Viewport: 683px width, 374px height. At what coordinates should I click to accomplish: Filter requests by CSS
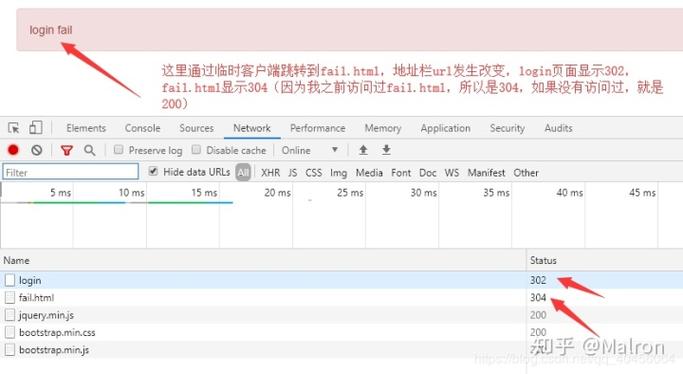pyautogui.click(x=314, y=173)
